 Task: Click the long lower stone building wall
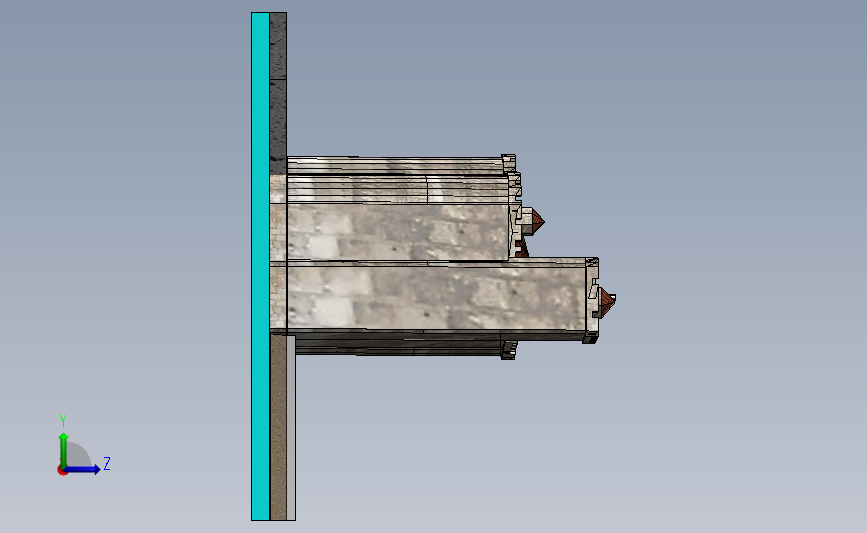(437, 299)
